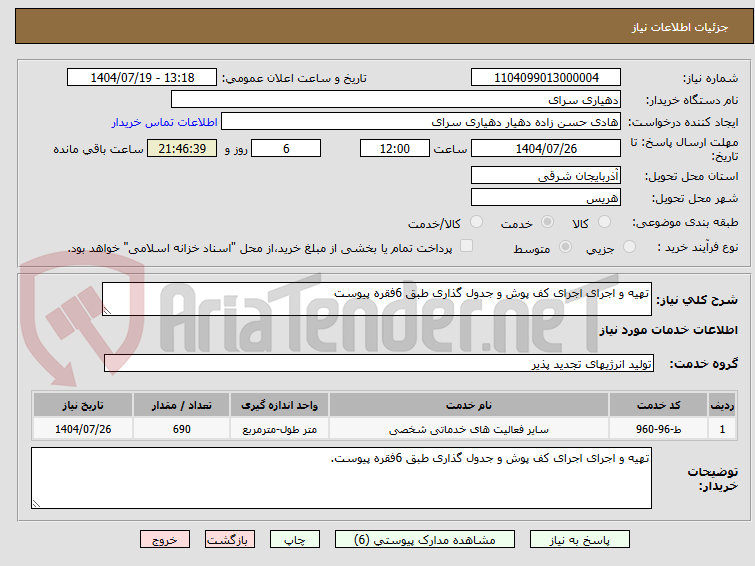Toggle the اسناد خزانه اسلامی payment checkbox

[466, 246]
